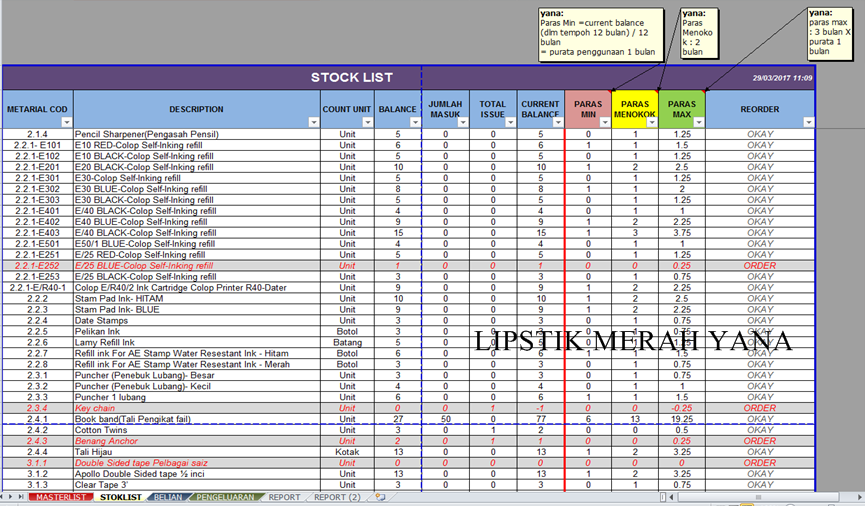Click Paras Max 3.75 in E403 row

pos(681,233)
